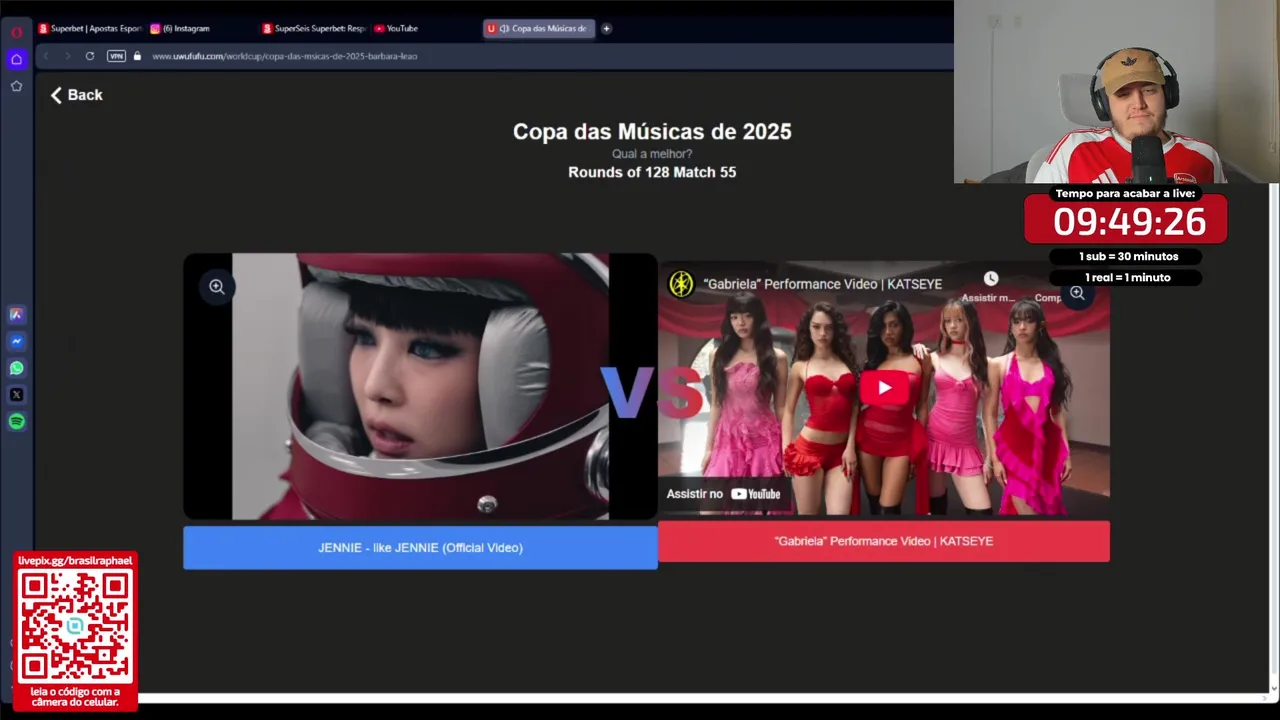This screenshot has height=720, width=1280.
Task: Open Aria AI icon in Opera sidebar
Action: 16,314
